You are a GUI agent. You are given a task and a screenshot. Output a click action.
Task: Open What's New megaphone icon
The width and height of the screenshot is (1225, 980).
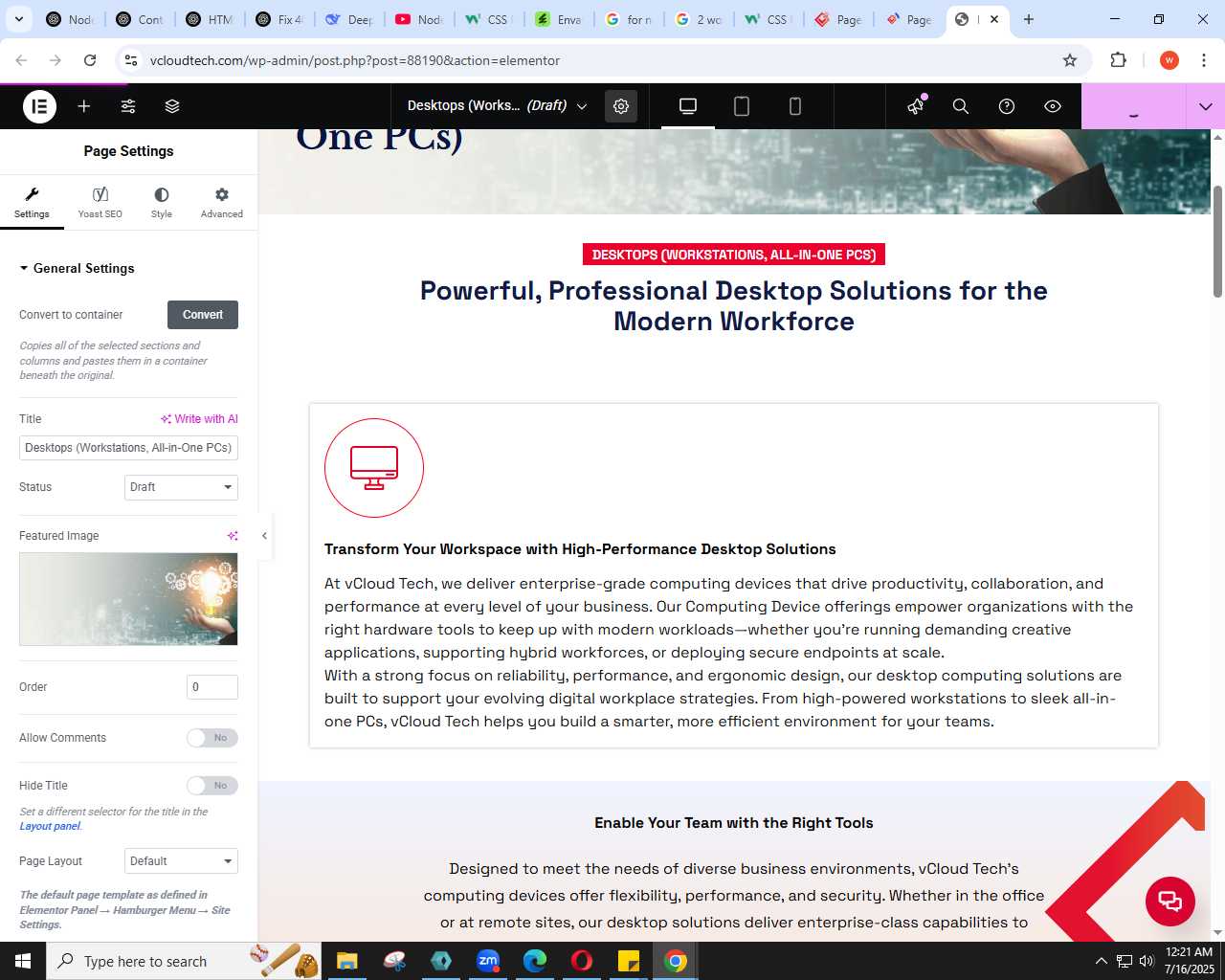[x=916, y=106]
